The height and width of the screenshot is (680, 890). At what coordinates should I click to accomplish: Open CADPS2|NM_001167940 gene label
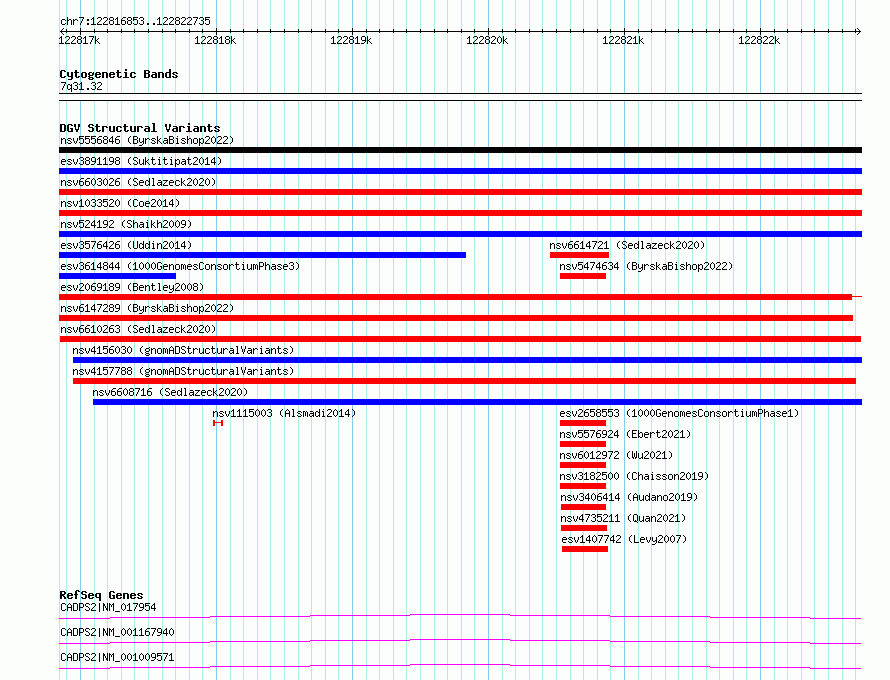click(117, 632)
